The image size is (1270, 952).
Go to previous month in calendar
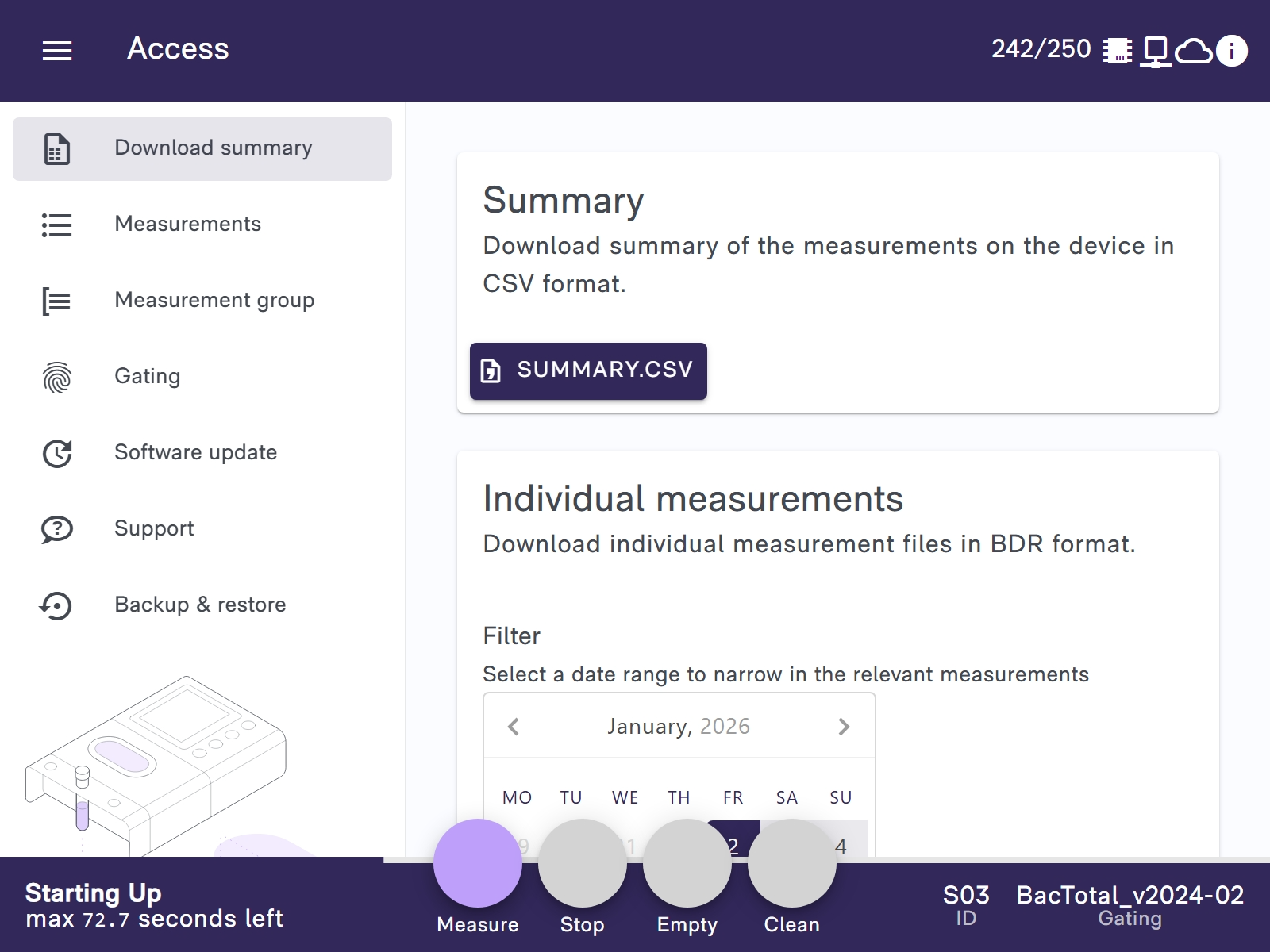[x=514, y=727]
